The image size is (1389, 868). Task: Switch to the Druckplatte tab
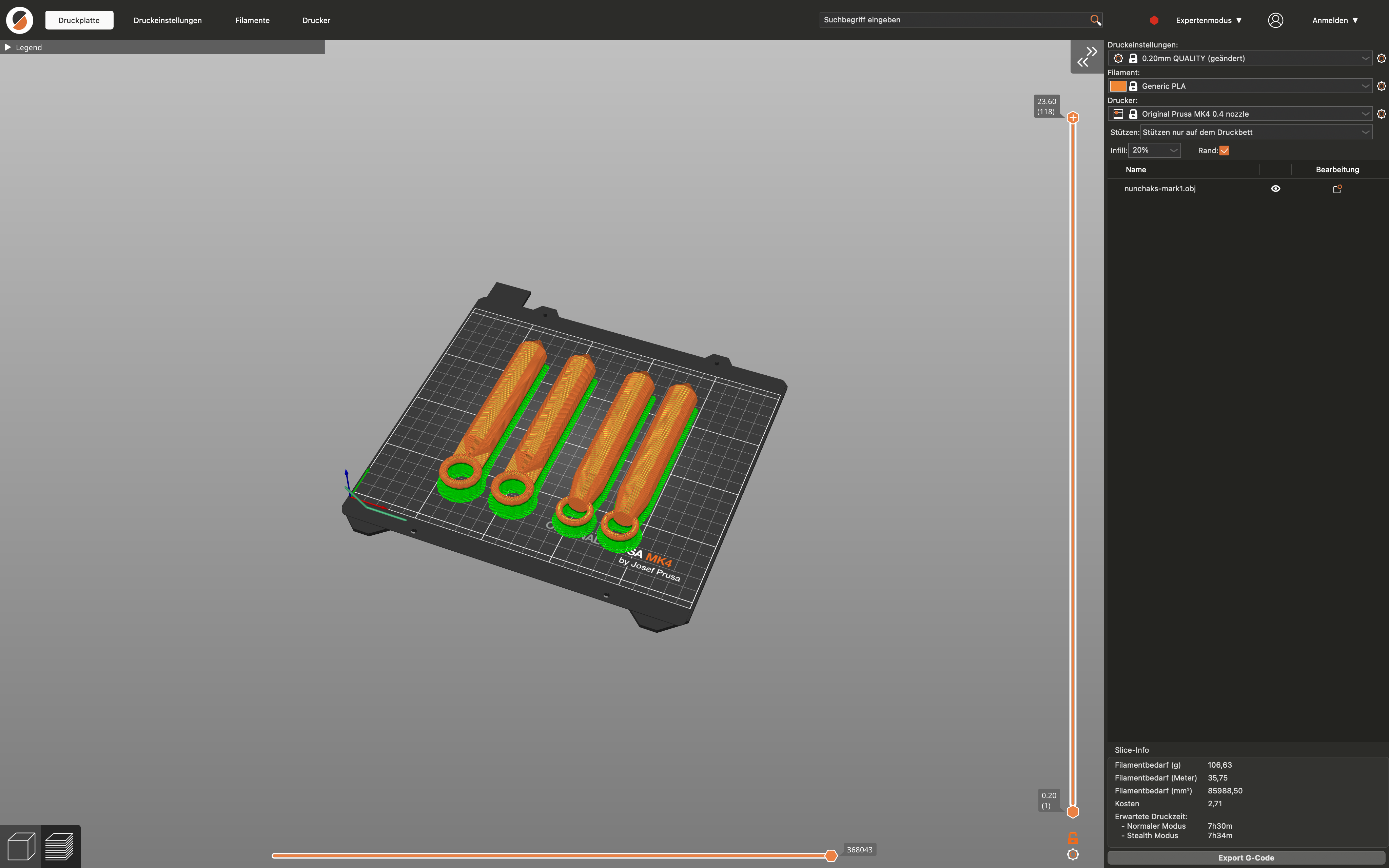tap(79, 20)
